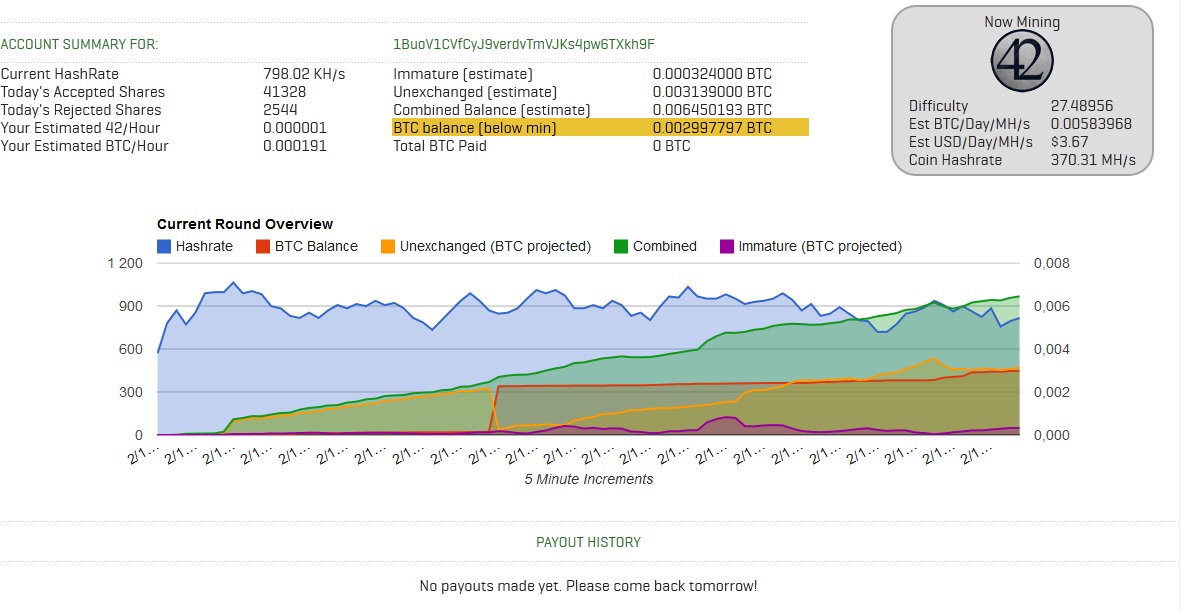Viewport: 1181px width, 610px height.
Task: Click the 'Total BTC Paid' label
Action: click(x=440, y=145)
